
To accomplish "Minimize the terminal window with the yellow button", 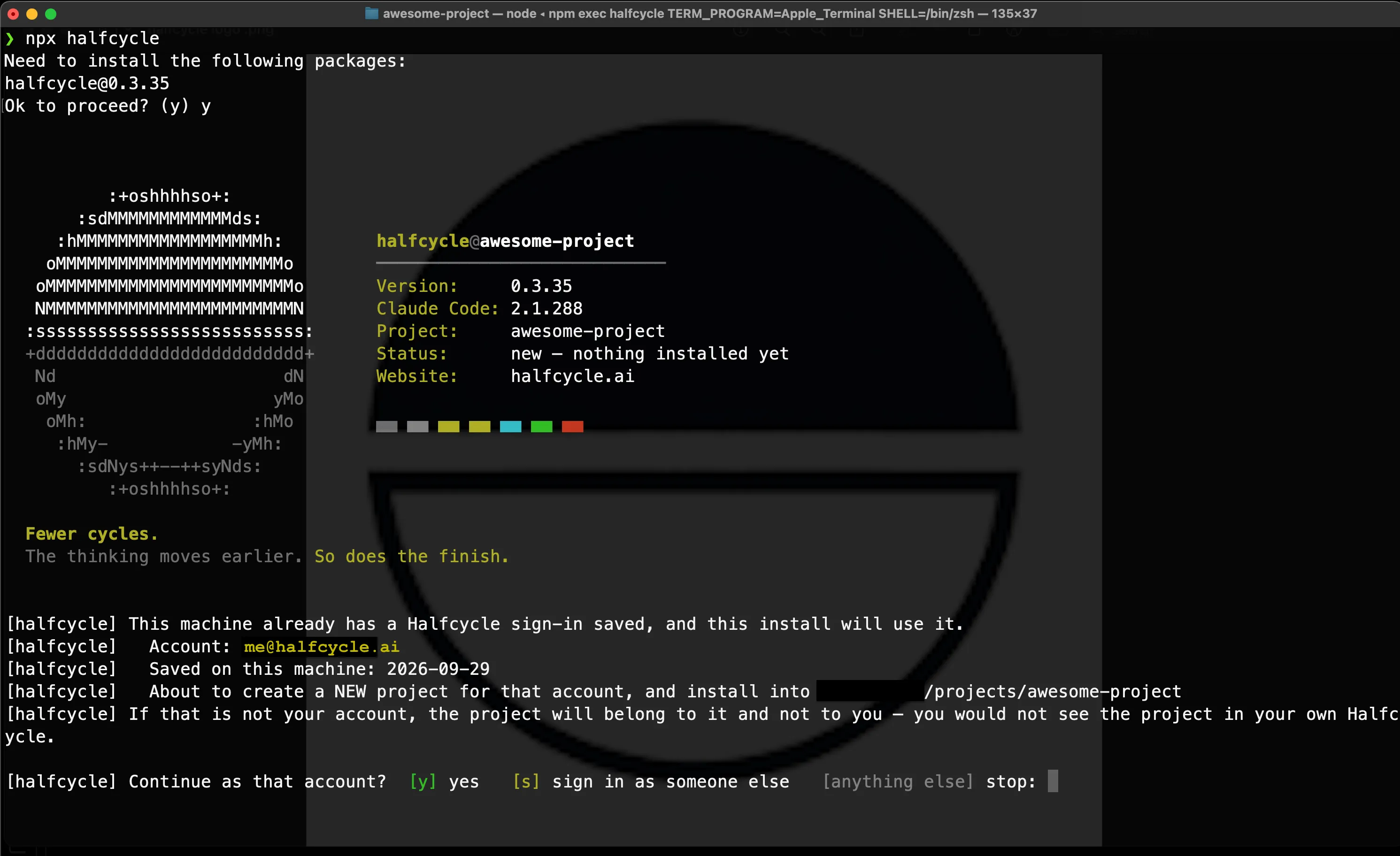I will pyautogui.click(x=32, y=14).
